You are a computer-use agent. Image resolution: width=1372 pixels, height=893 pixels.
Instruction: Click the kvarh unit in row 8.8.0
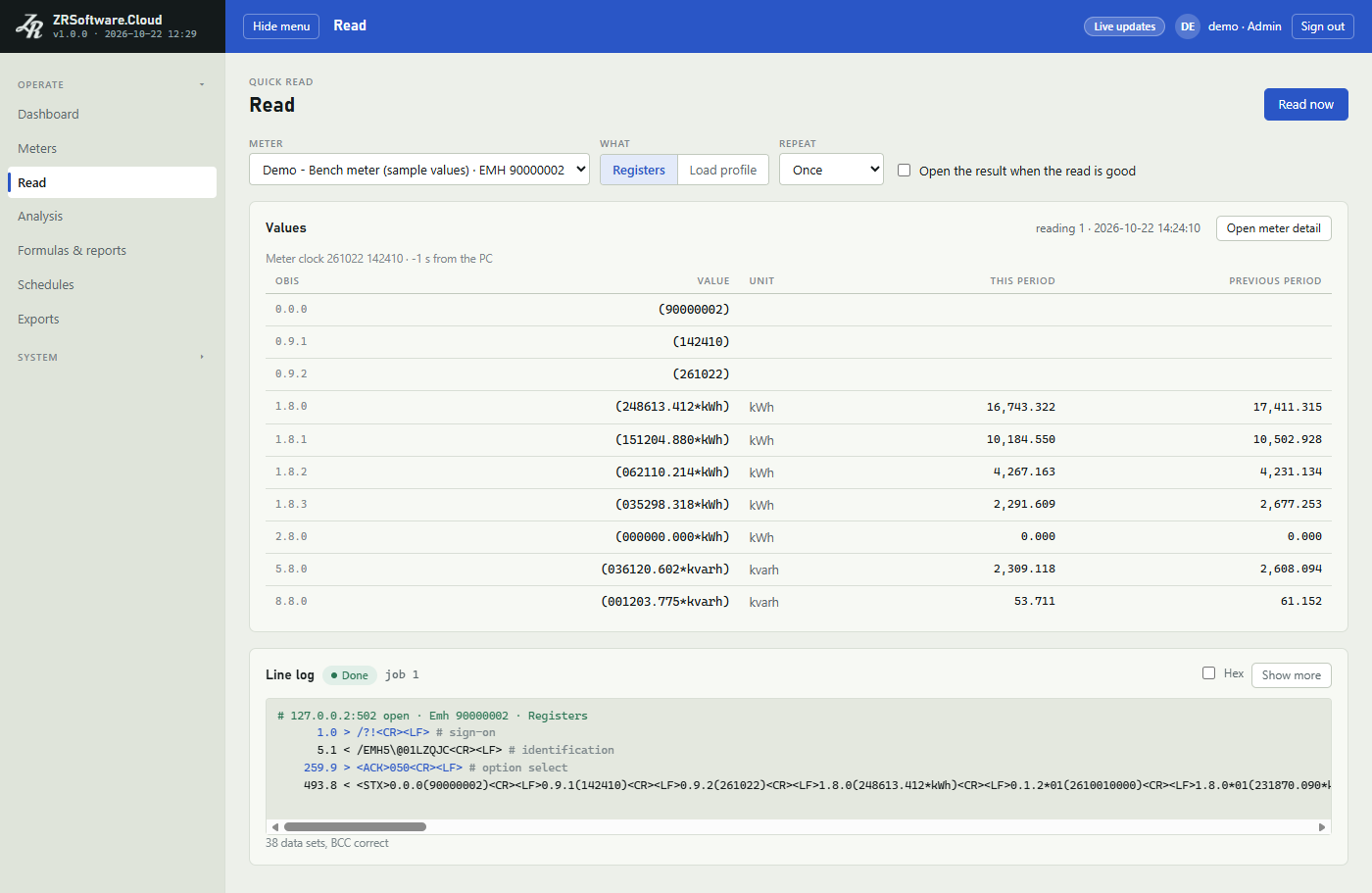(764, 603)
